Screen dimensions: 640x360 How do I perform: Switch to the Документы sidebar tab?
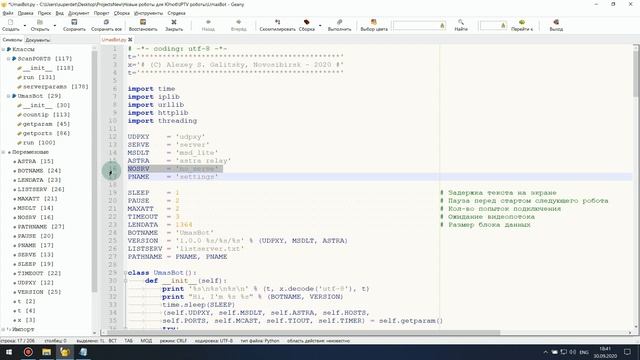click(38, 40)
